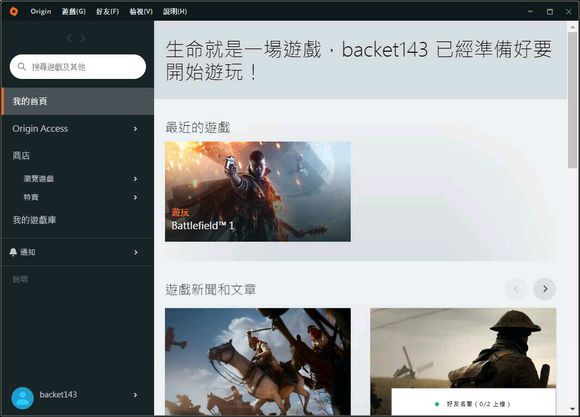Open the 遊戲(G) menu
This screenshot has width=580, height=417.
74,11
